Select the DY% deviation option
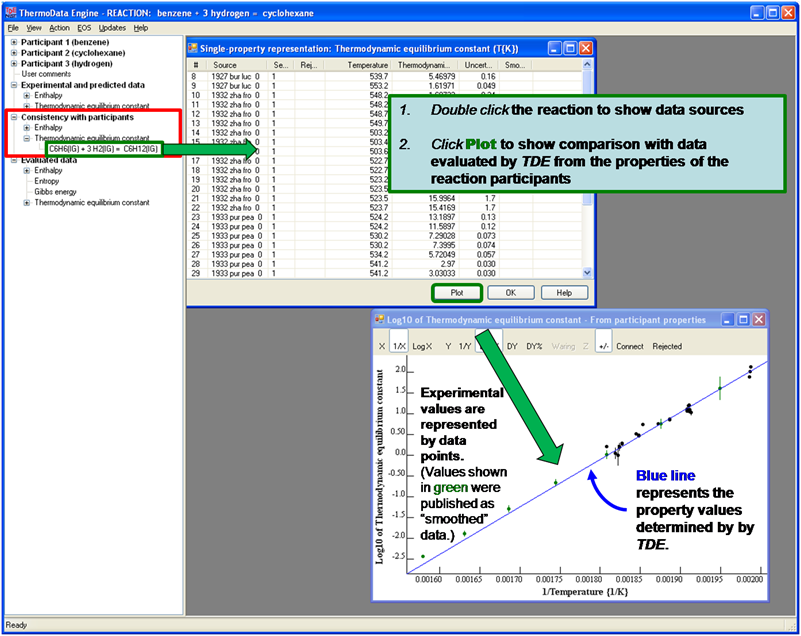 (x=534, y=346)
